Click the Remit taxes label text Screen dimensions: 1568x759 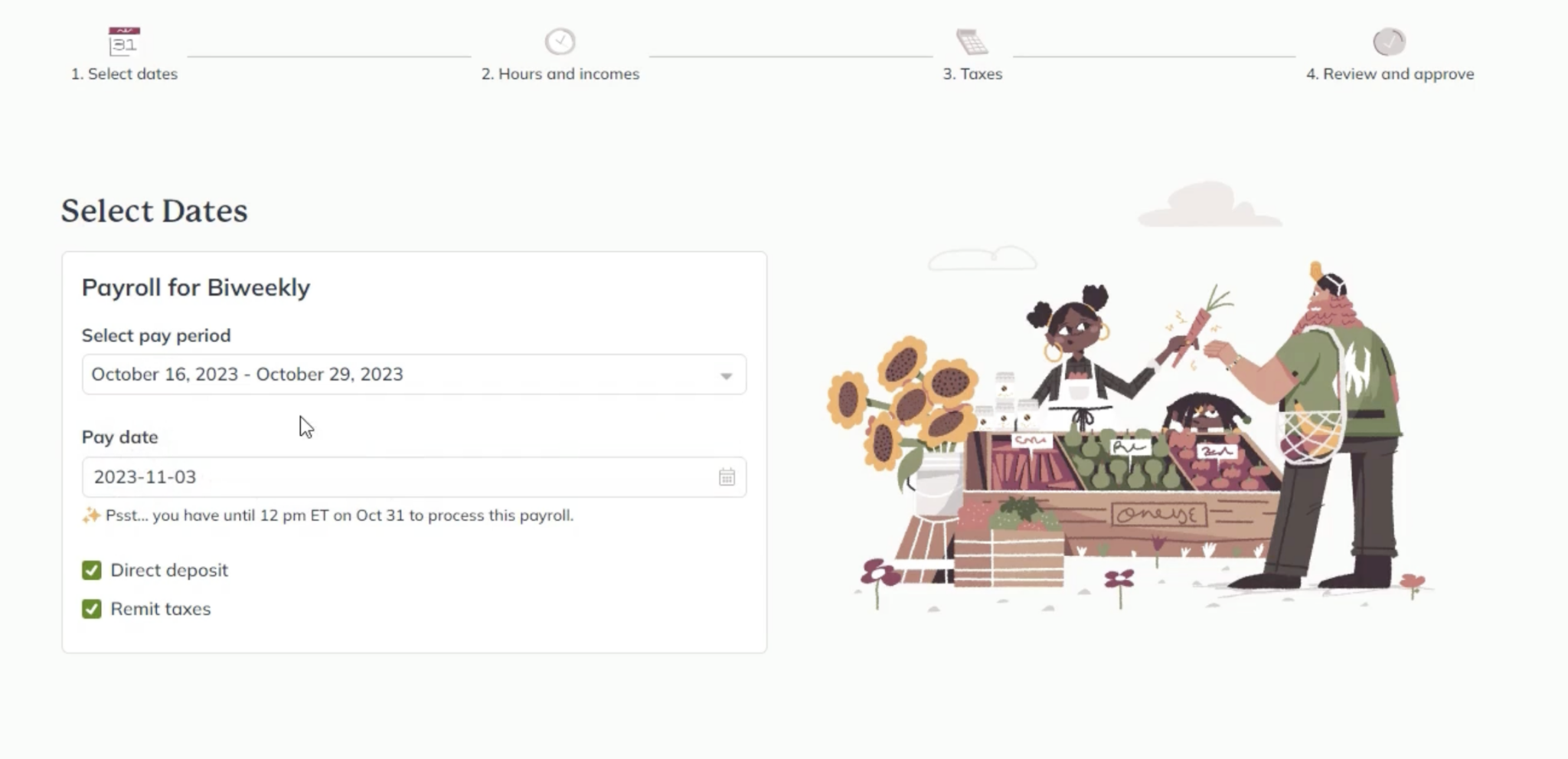pyautogui.click(x=161, y=609)
